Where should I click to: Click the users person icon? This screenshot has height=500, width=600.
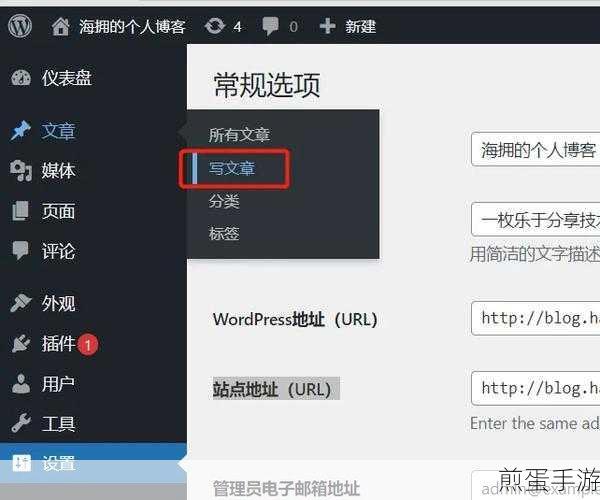(21, 384)
